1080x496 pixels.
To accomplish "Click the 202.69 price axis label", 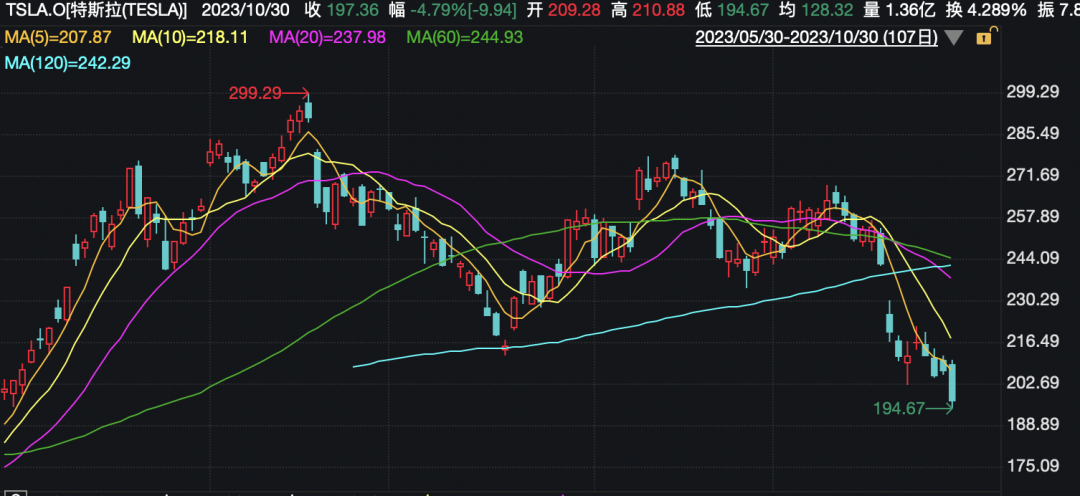I will coord(1032,383).
